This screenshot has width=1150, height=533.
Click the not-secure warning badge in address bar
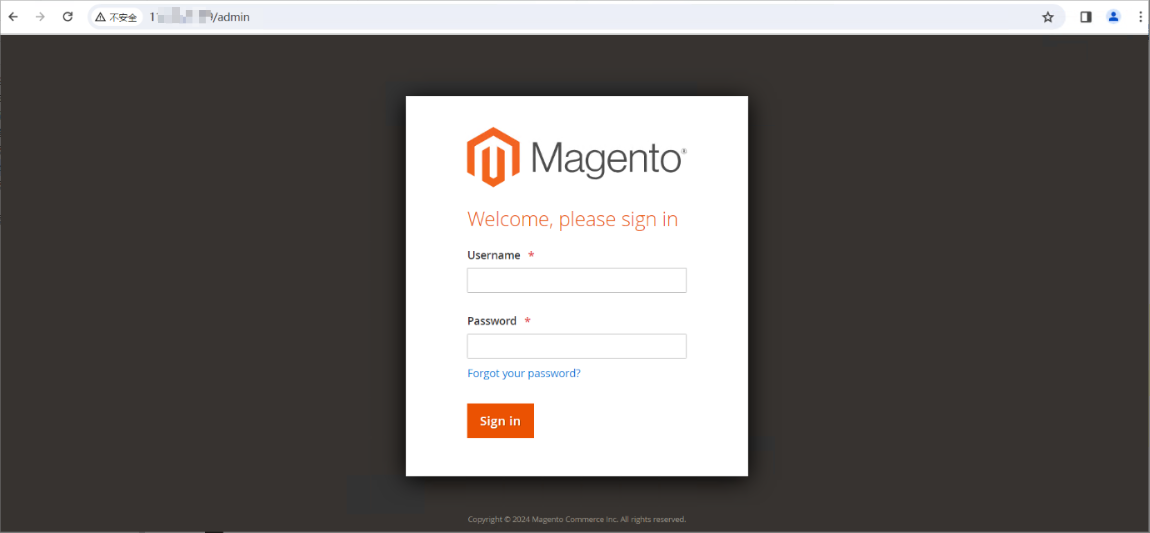[x=116, y=17]
